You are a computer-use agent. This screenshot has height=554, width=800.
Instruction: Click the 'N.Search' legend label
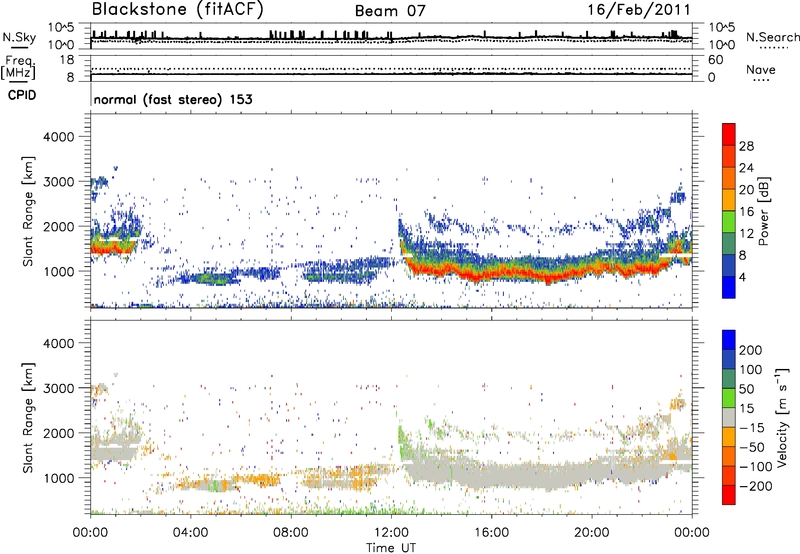click(772, 37)
